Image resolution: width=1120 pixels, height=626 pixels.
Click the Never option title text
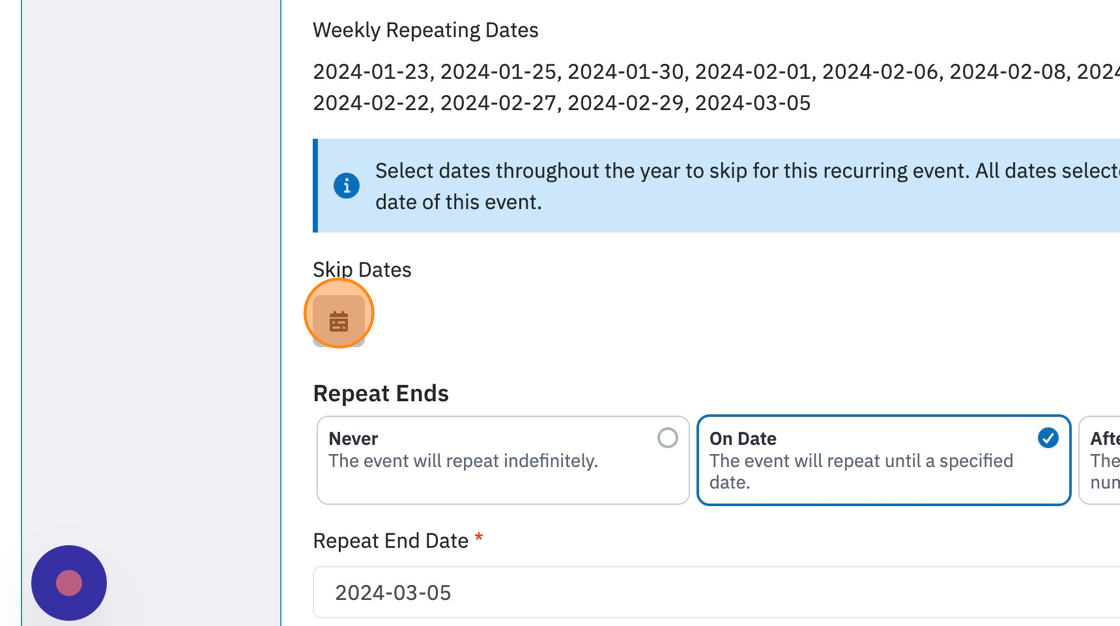pos(353,439)
